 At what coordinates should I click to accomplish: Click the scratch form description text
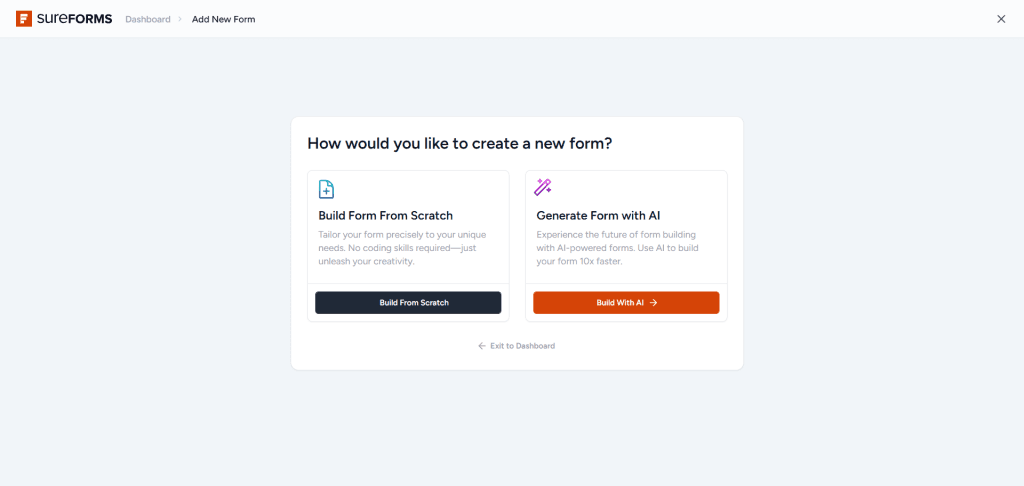coord(402,248)
